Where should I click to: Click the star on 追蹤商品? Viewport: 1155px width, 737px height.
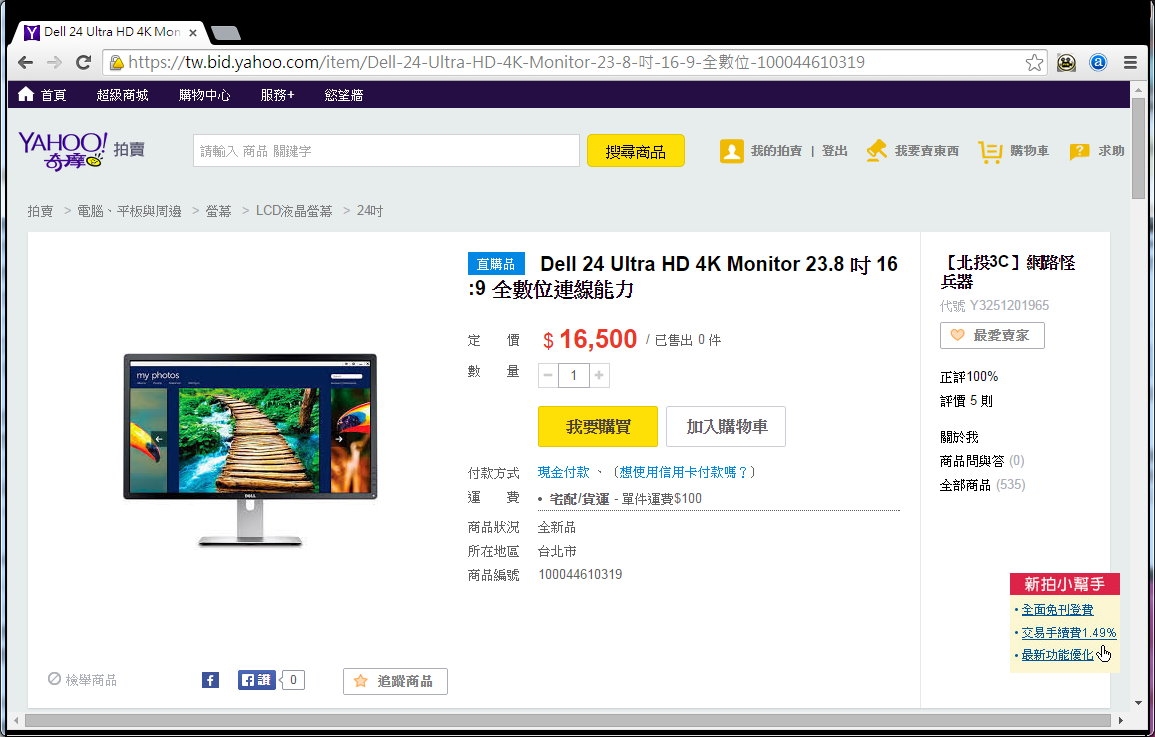[x=360, y=681]
